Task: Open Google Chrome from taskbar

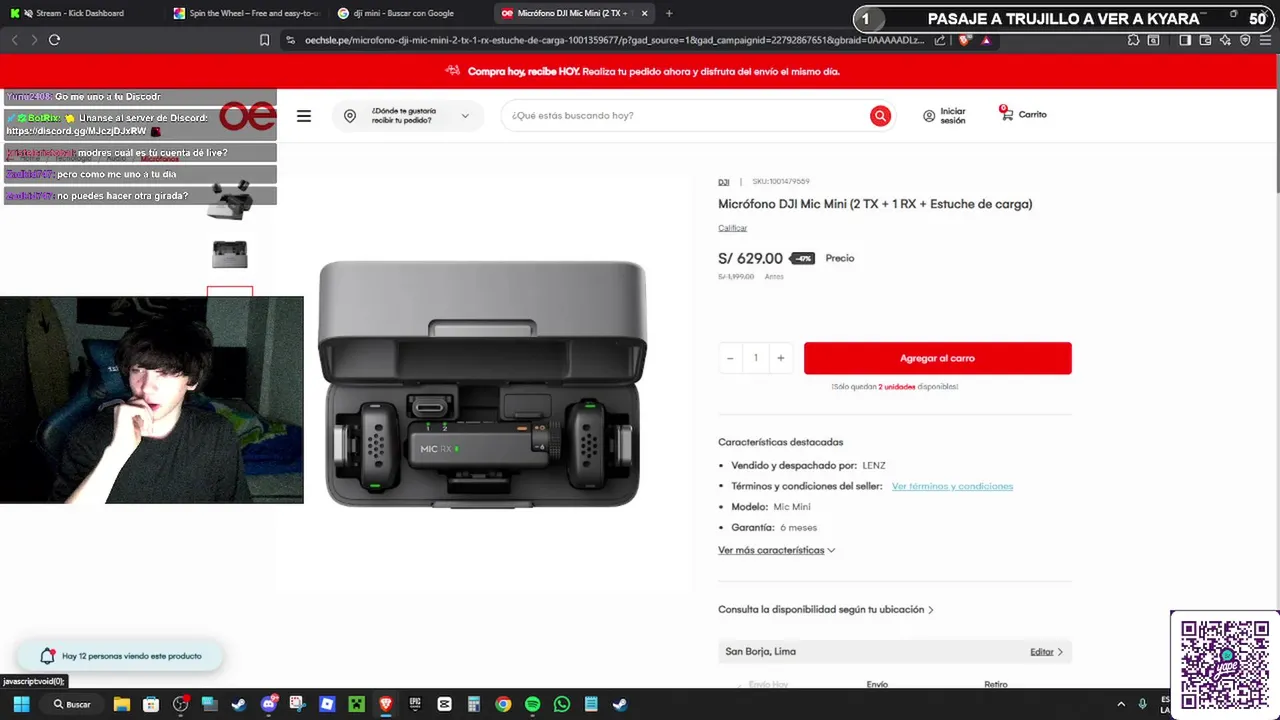Action: (x=503, y=704)
